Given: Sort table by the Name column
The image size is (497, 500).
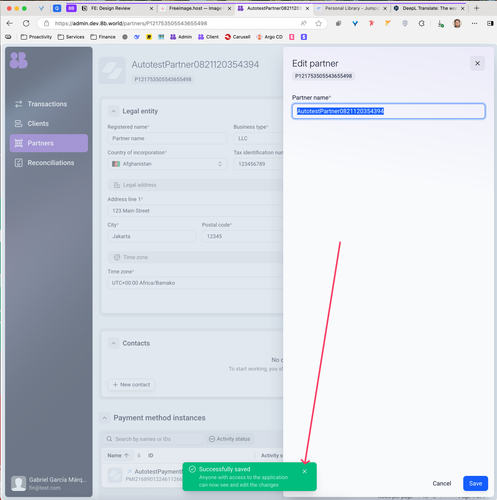Looking at the screenshot, I should point(118,455).
